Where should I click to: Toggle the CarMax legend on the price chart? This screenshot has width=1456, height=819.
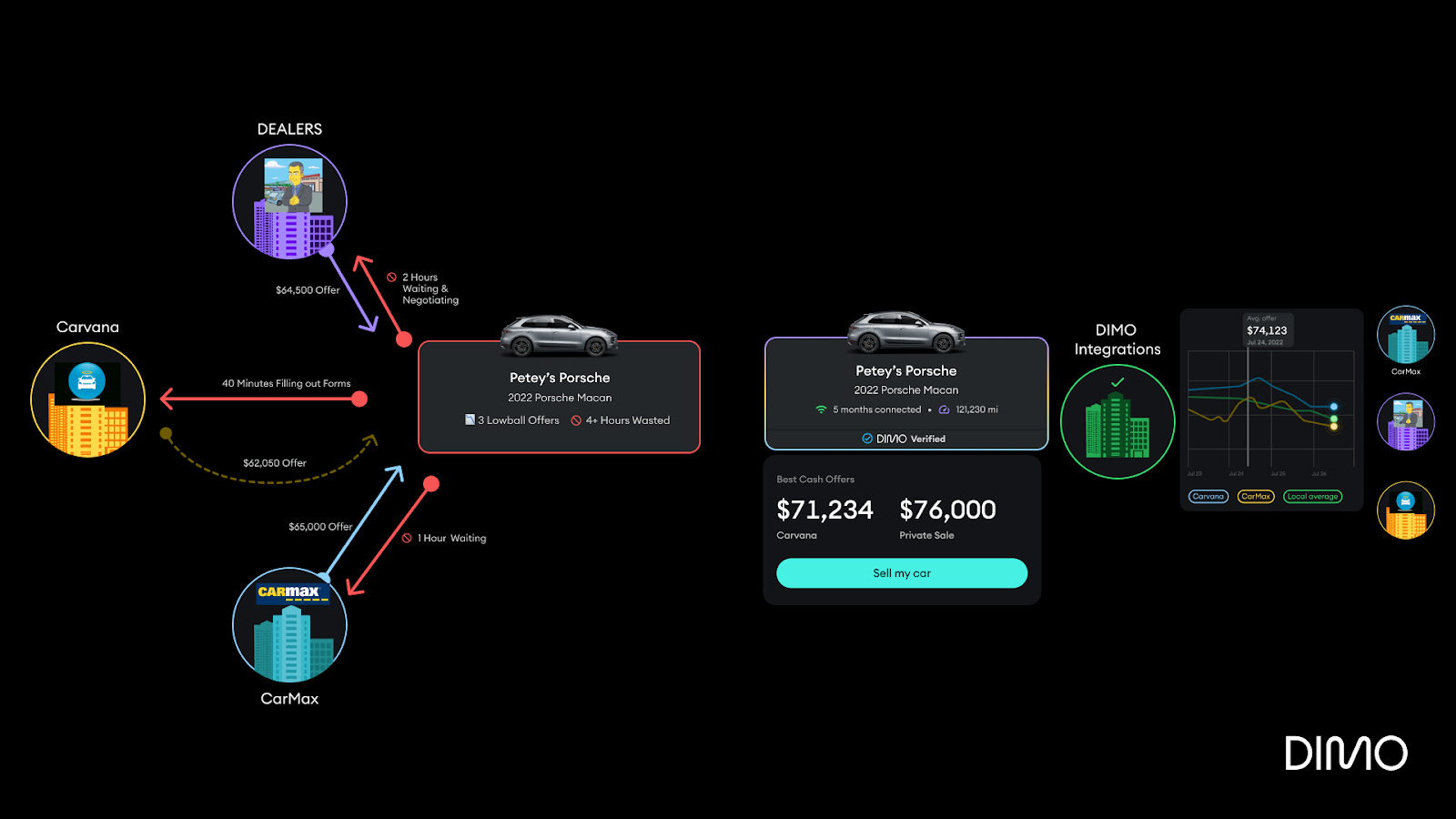coord(1257,496)
